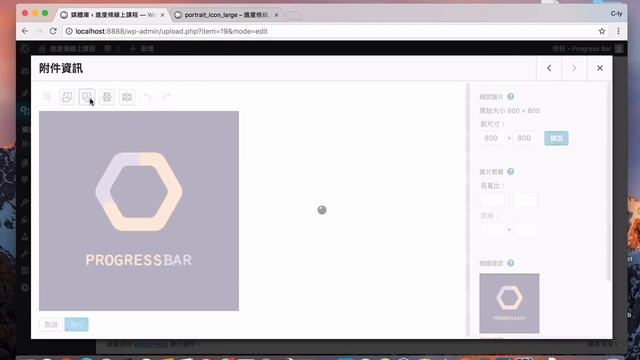Click the first aspect ratio input field
Image resolution: width=640 pixels, height=360 pixels.
(x=492, y=200)
